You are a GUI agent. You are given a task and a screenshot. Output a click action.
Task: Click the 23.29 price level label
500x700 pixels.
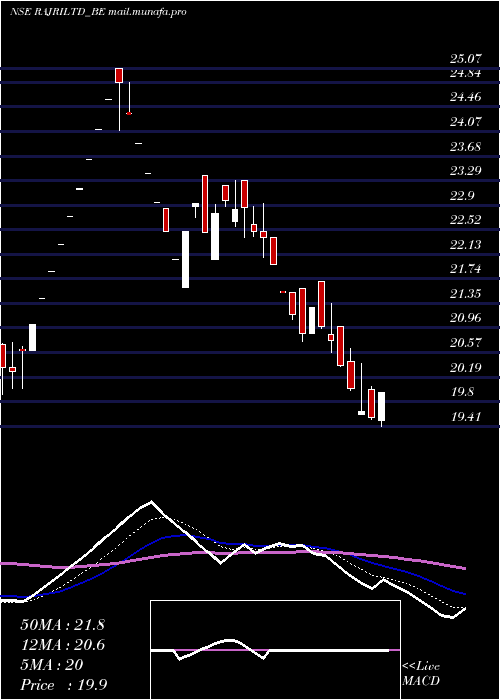point(466,171)
